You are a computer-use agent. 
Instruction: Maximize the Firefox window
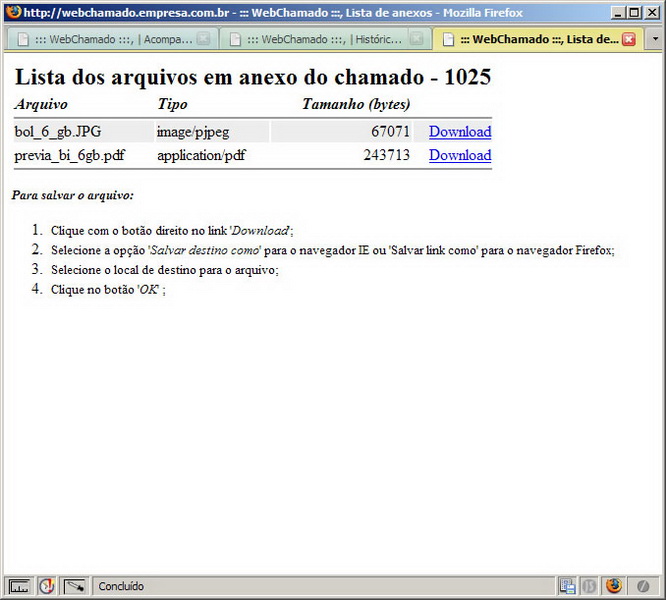(x=635, y=12)
